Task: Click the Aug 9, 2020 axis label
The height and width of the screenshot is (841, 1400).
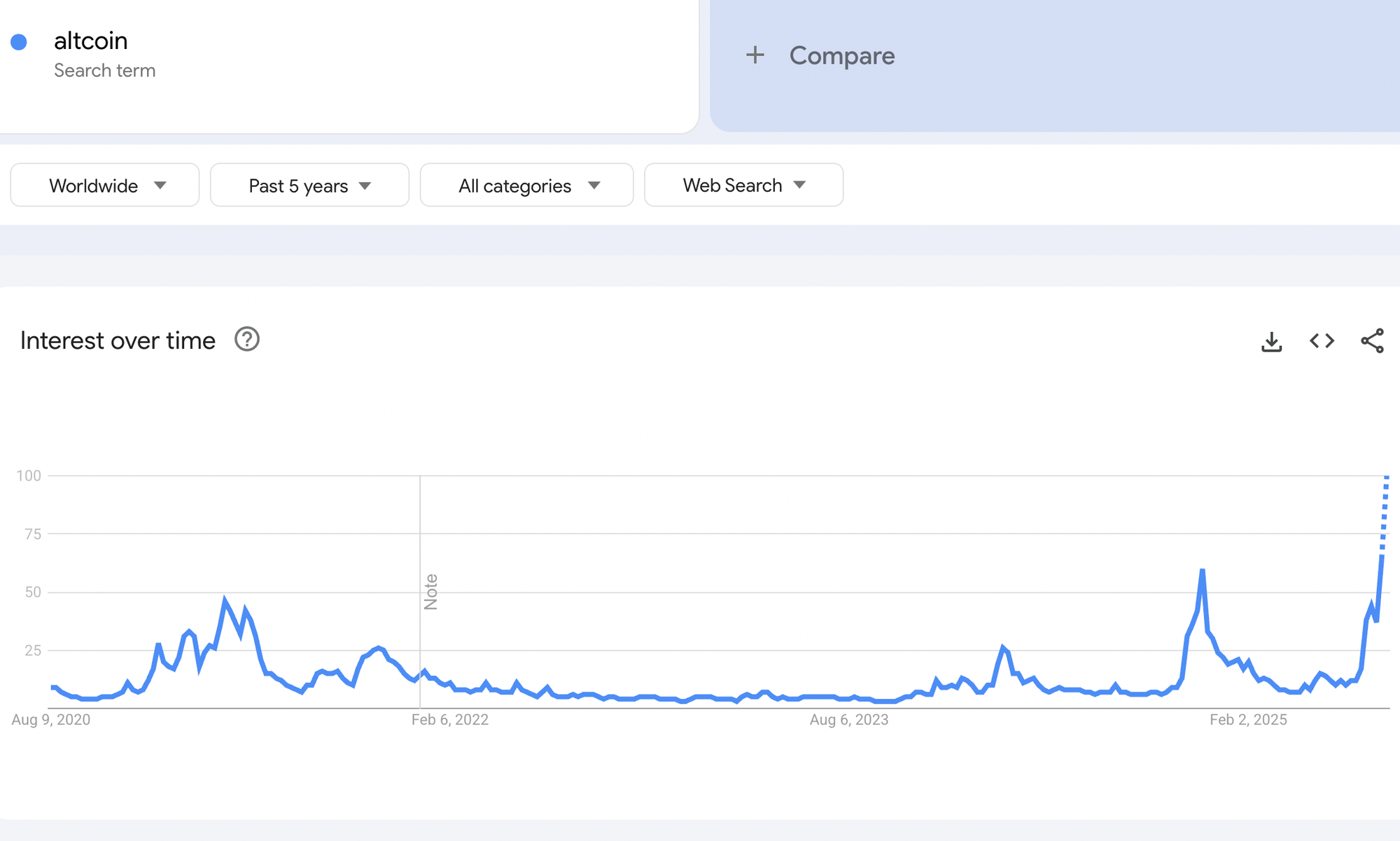Action: [51, 718]
